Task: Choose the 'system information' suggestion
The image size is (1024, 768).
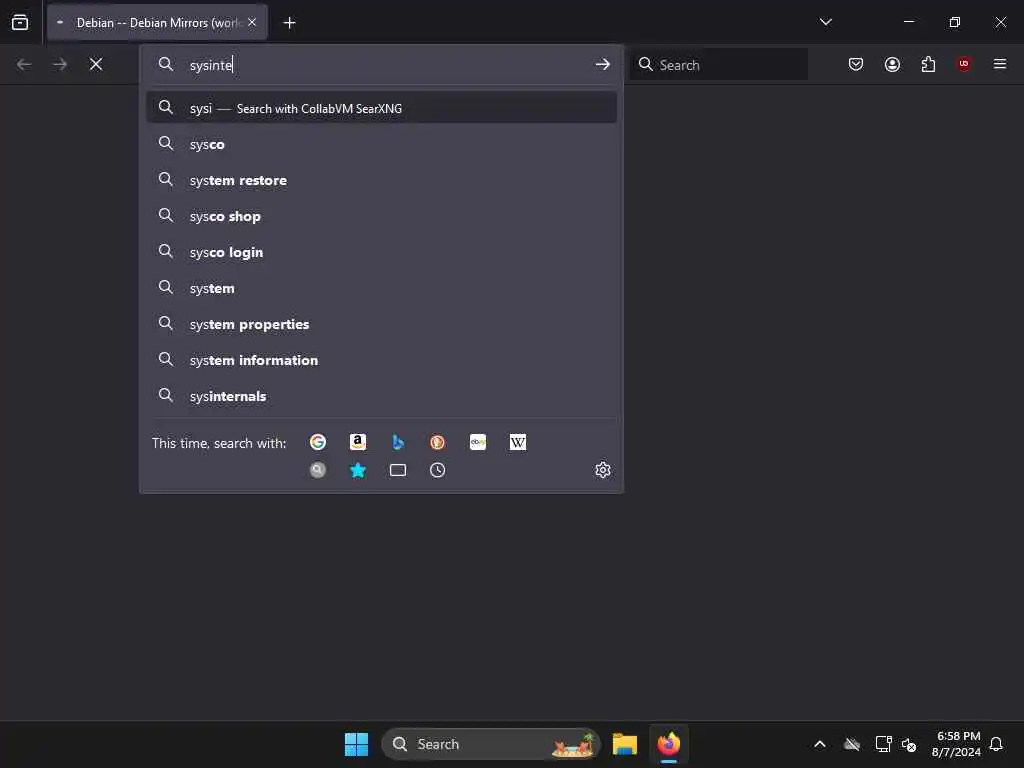Action: pos(381,360)
